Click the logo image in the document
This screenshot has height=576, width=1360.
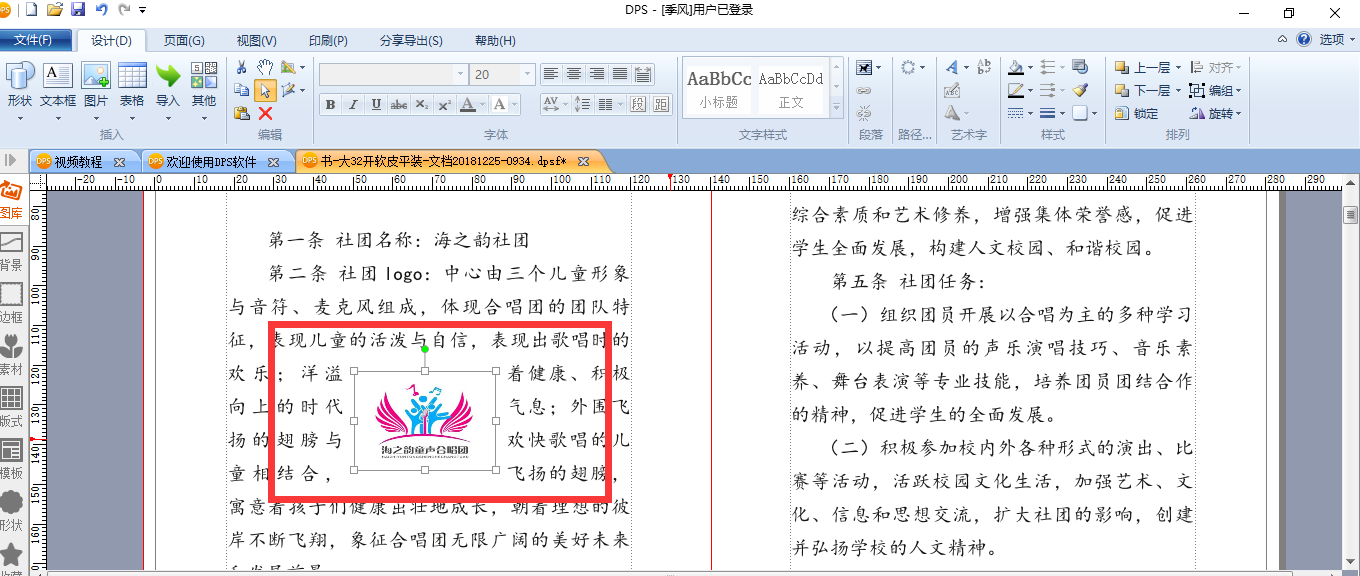[x=425, y=420]
